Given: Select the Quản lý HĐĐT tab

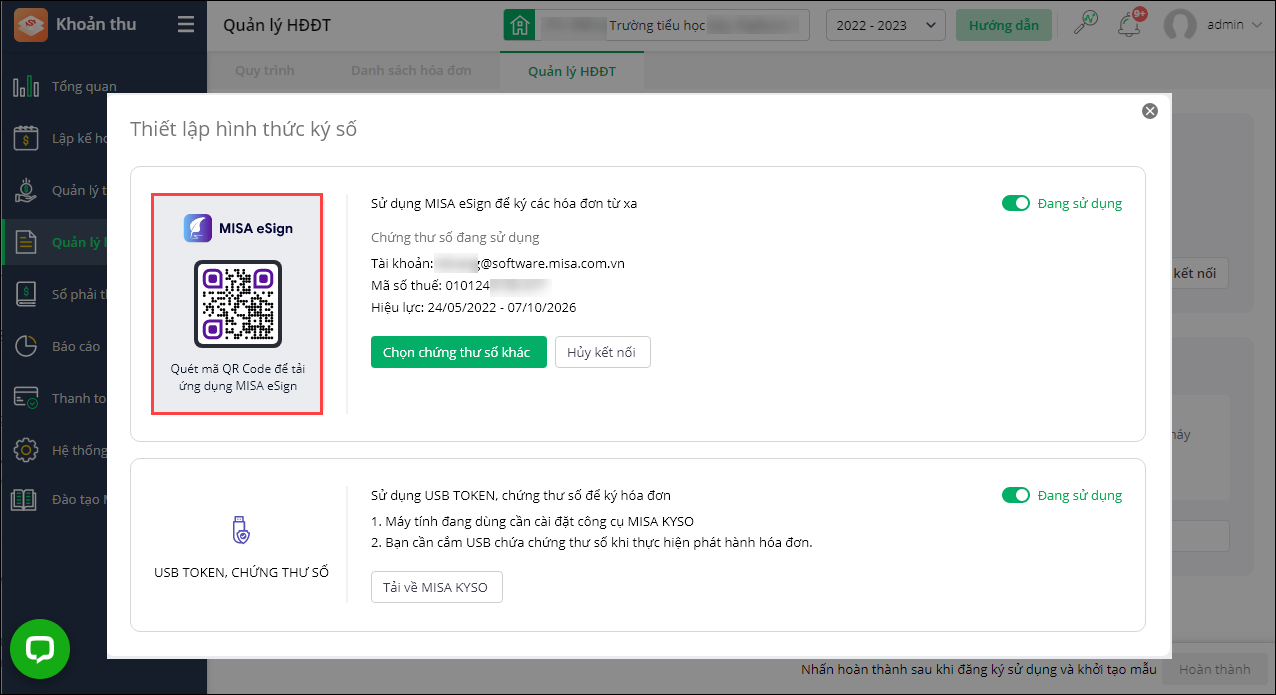Looking at the screenshot, I should 572,71.
